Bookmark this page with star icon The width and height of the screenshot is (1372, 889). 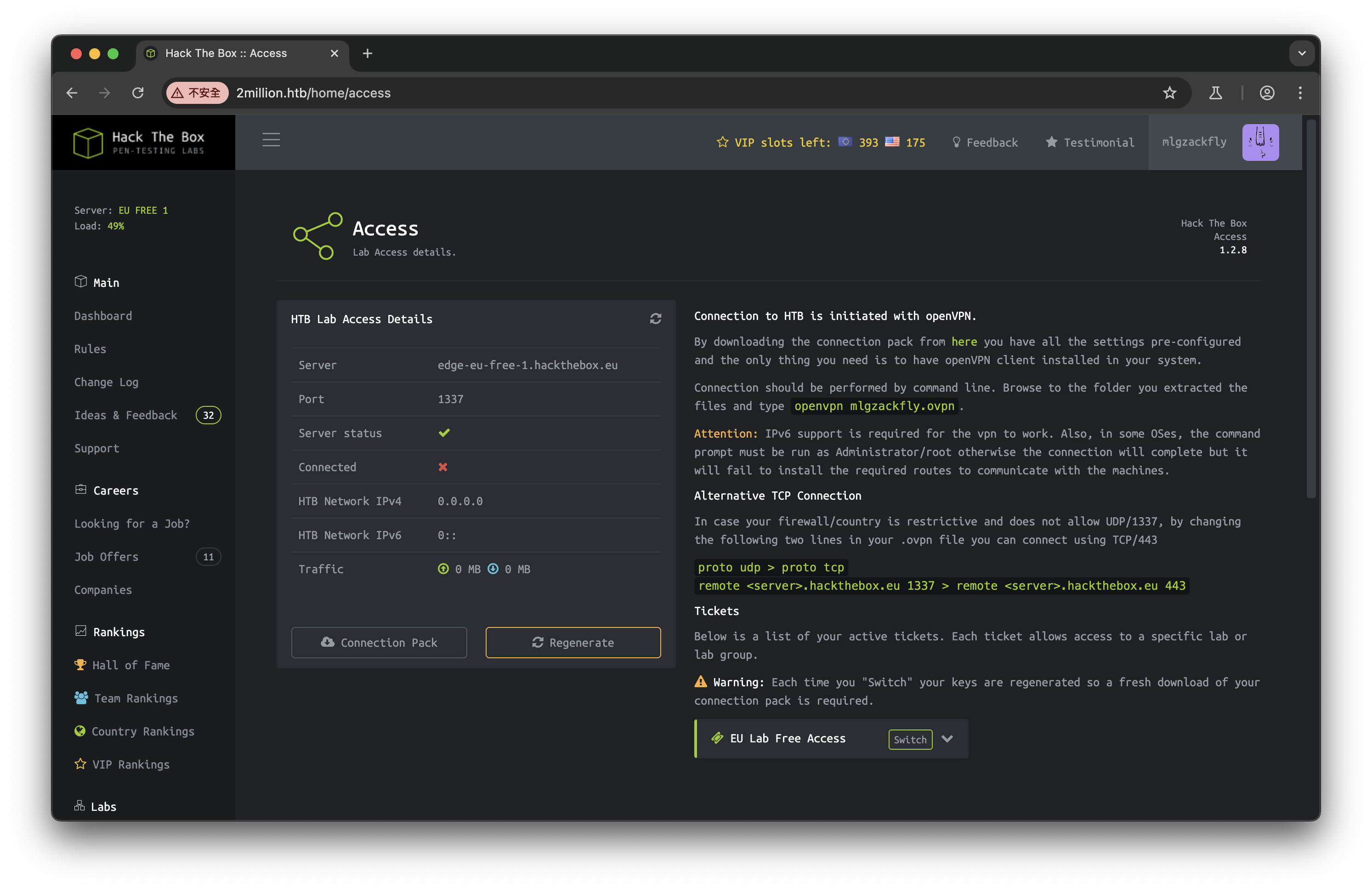pyautogui.click(x=1169, y=93)
